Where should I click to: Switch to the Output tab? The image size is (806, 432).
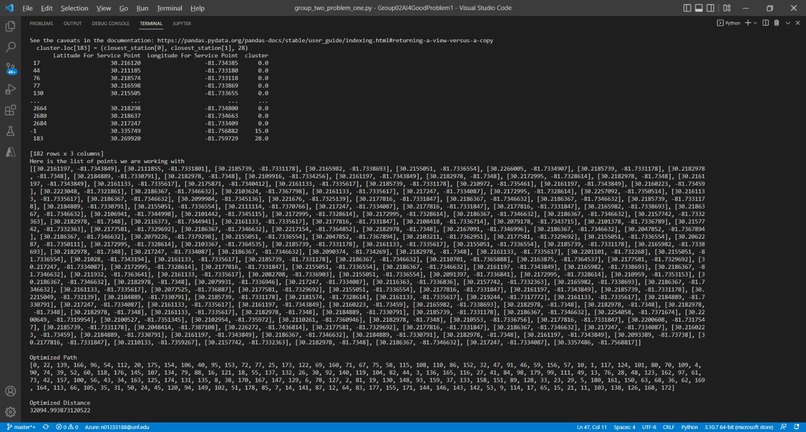pyautogui.click(x=72, y=24)
